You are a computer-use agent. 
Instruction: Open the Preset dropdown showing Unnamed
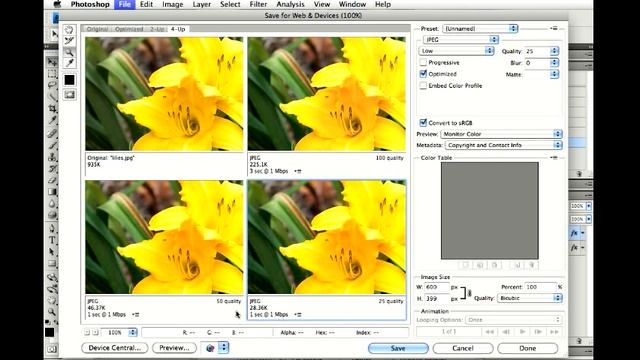[x=480, y=29]
